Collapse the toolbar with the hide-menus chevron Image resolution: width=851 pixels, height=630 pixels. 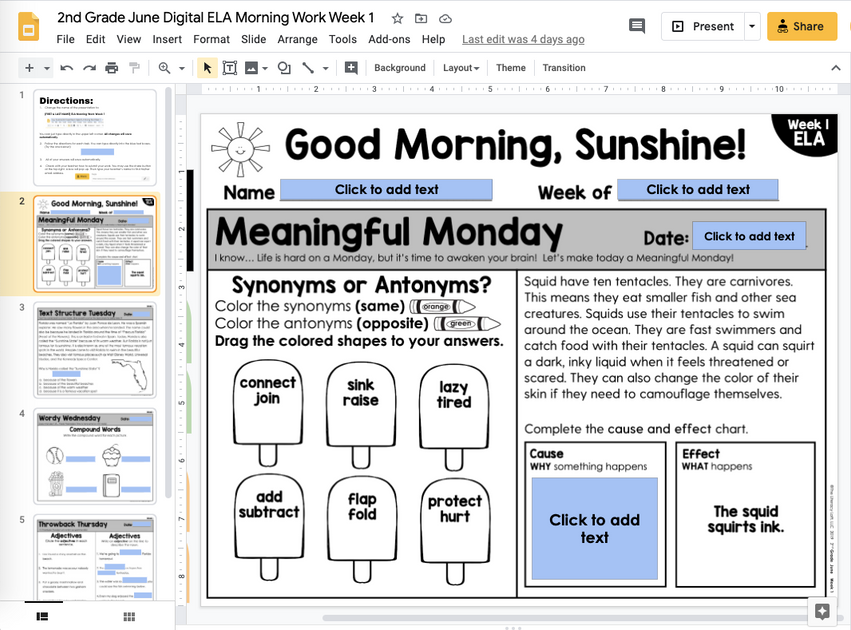[836, 68]
